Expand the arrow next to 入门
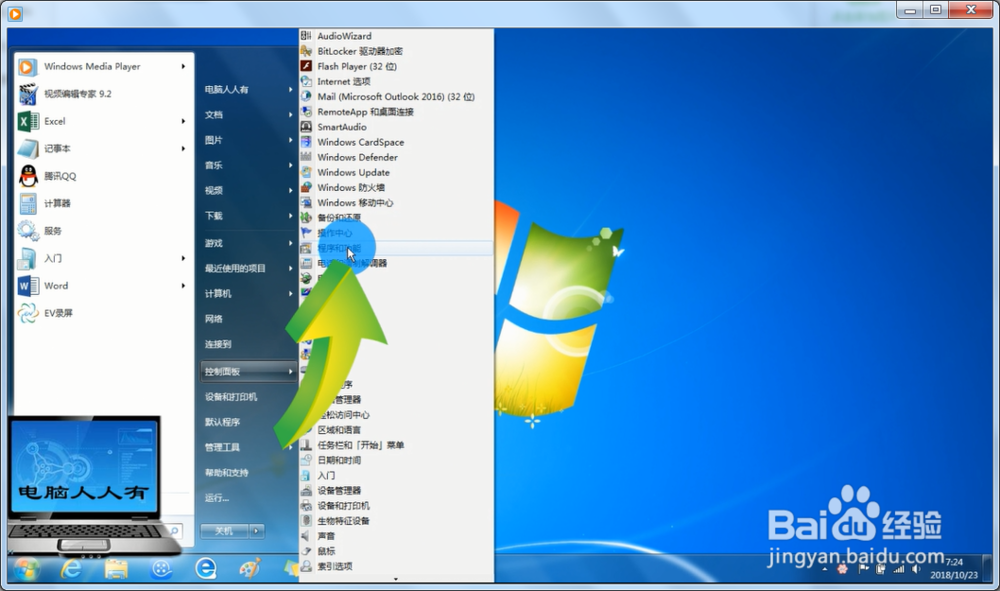The image size is (1000, 591). 183,258
